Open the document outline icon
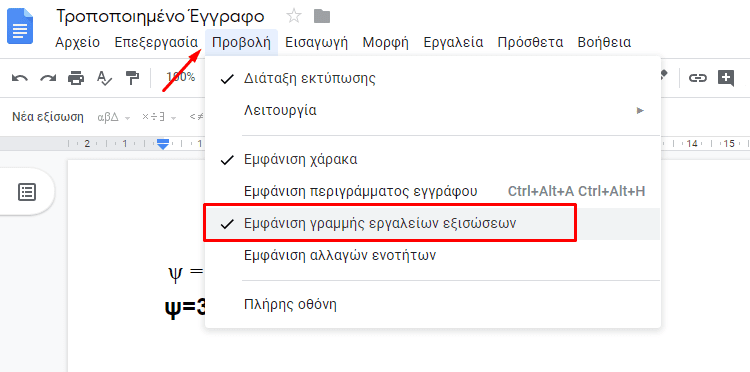Image resolution: width=750 pixels, height=372 pixels. tap(27, 192)
